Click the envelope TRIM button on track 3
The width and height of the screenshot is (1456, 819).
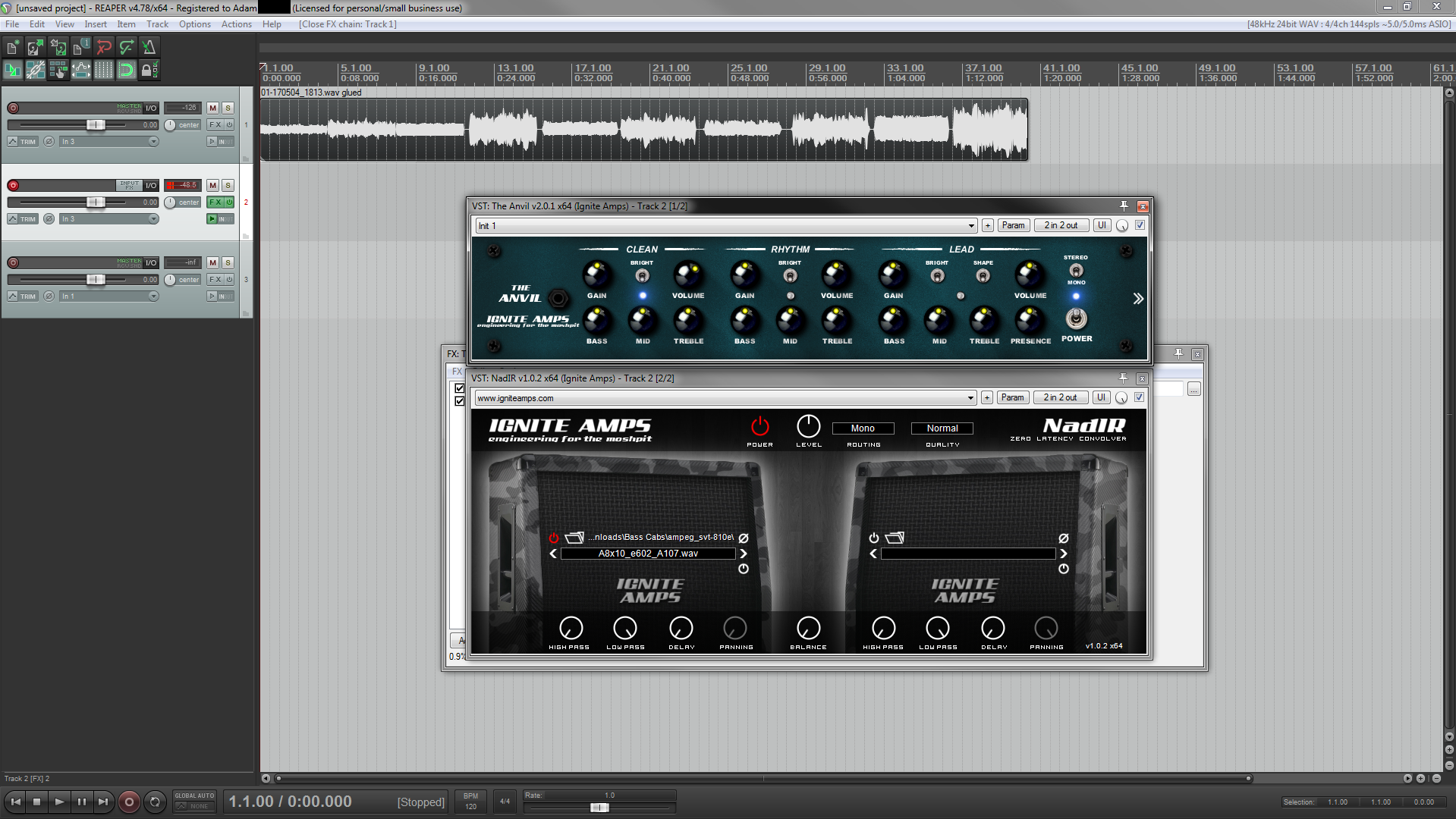[23, 297]
